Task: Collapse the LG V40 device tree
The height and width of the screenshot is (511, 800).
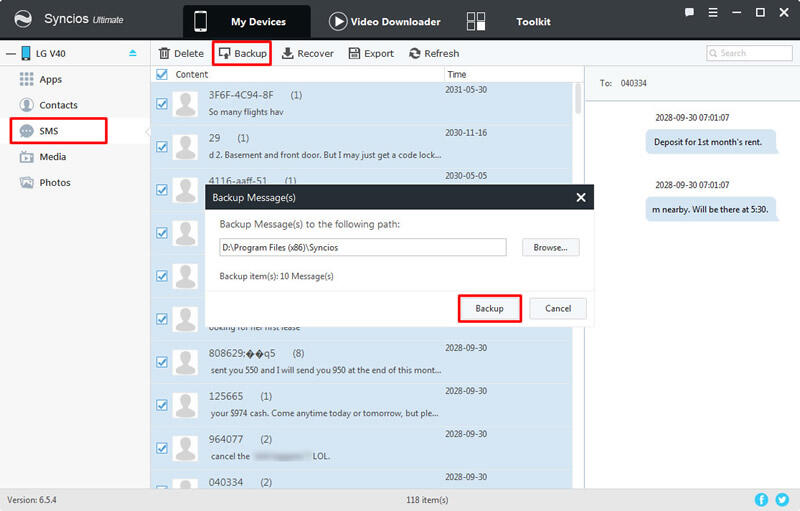Action: (10, 53)
